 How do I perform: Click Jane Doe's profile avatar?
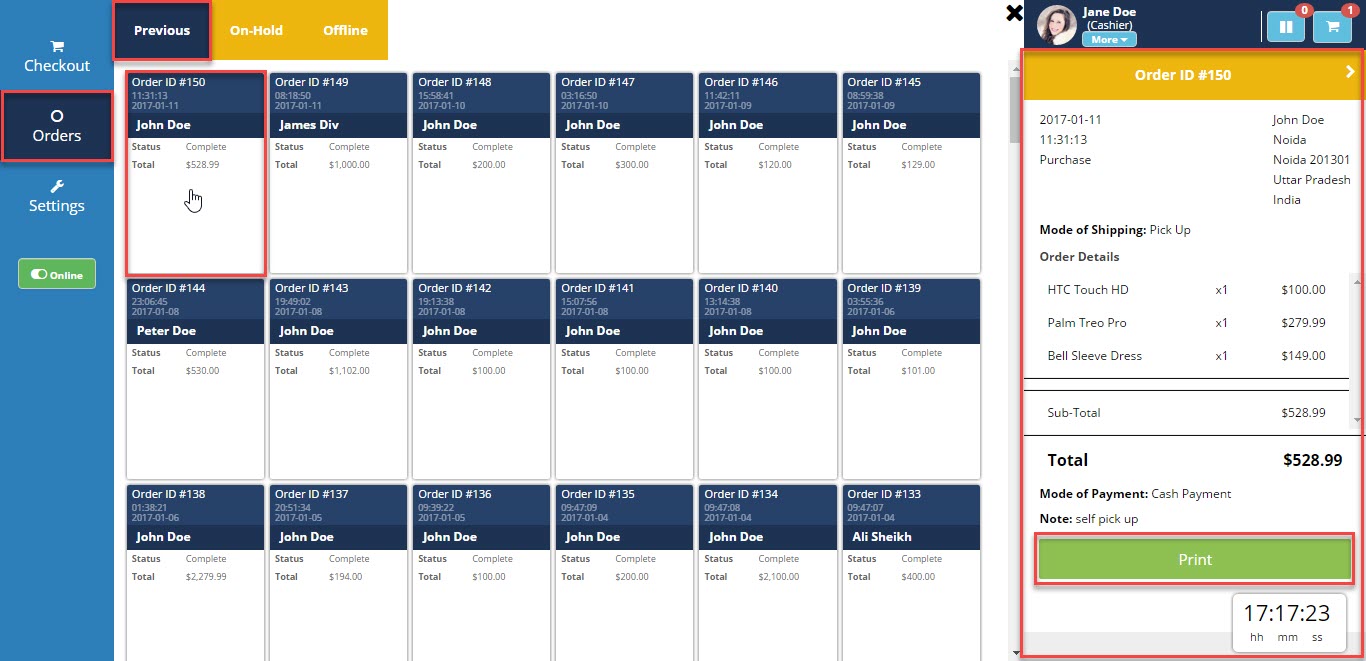1057,25
